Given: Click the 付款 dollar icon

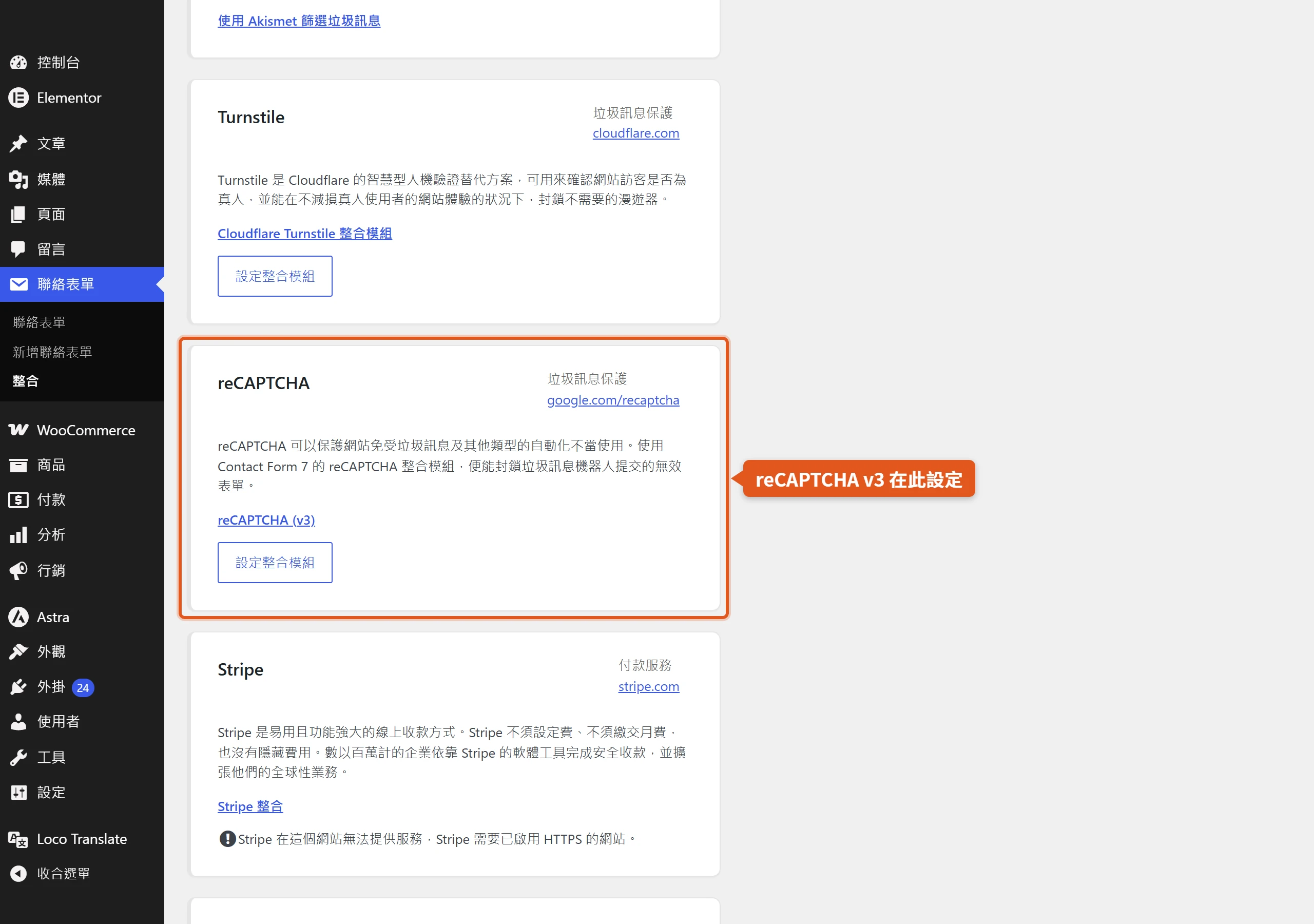Looking at the screenshot, I should tap(18, 500).
